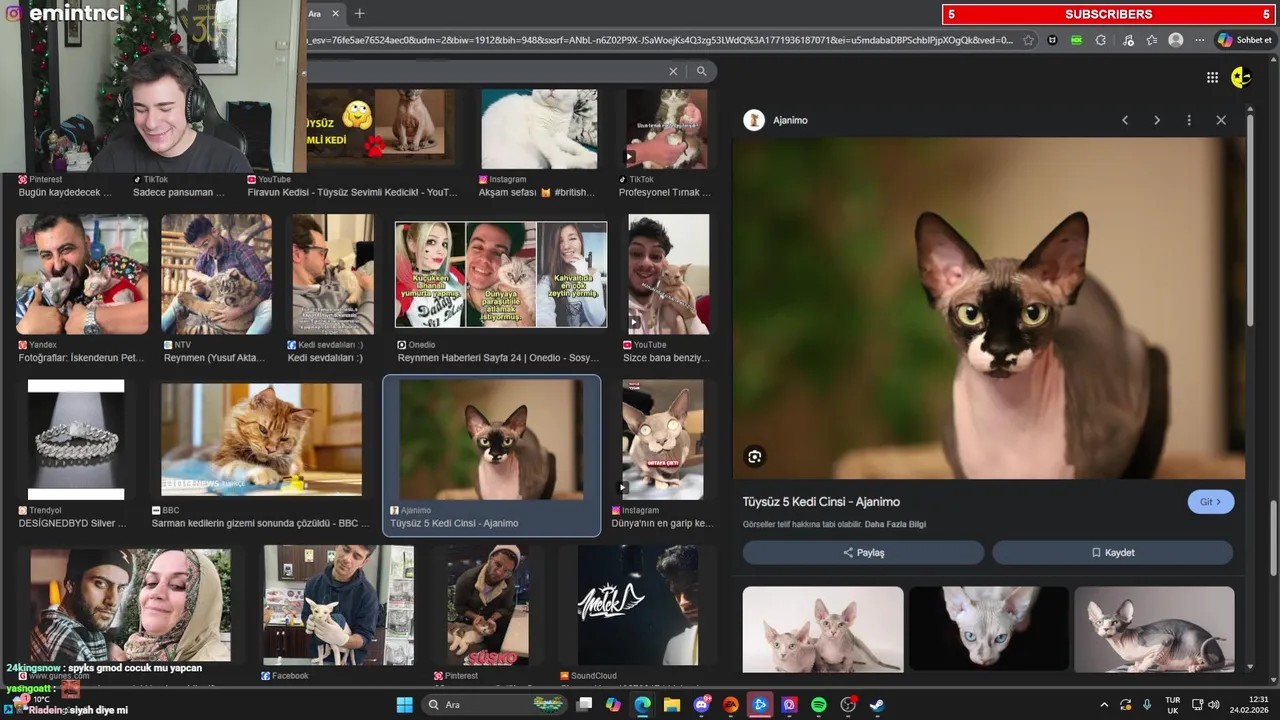This screenshot has height=720, width=1280.
Task: Open the Trendyol silver bracelet result
Action: tap(76, 440)
